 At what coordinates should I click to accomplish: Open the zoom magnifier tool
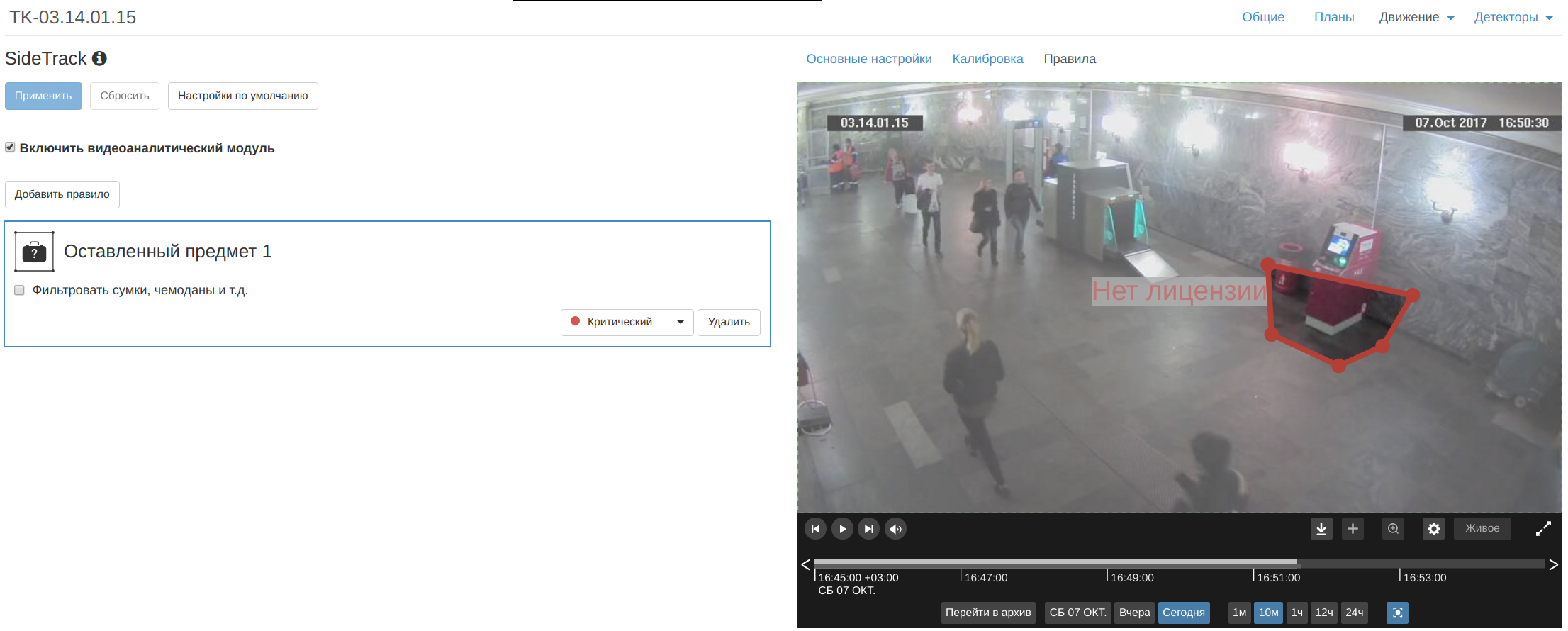pyautogui.click(x=1393, y=529)
